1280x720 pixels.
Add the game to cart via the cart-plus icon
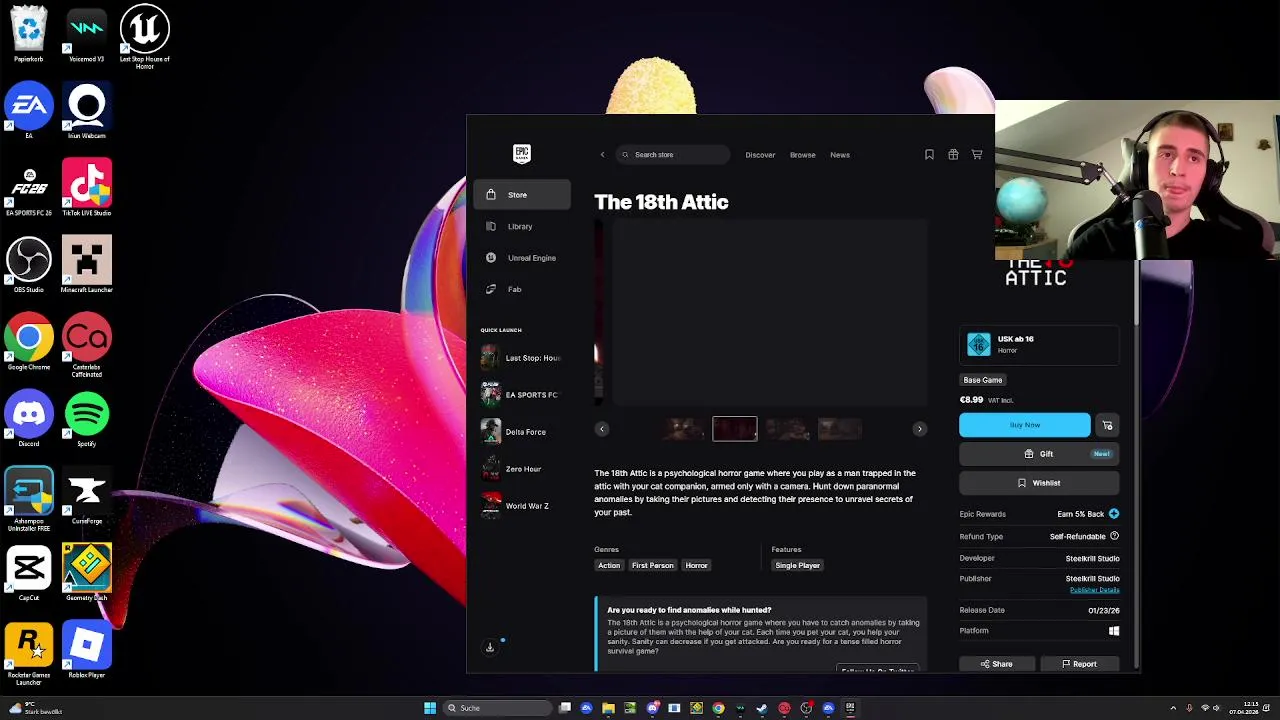1107,426
